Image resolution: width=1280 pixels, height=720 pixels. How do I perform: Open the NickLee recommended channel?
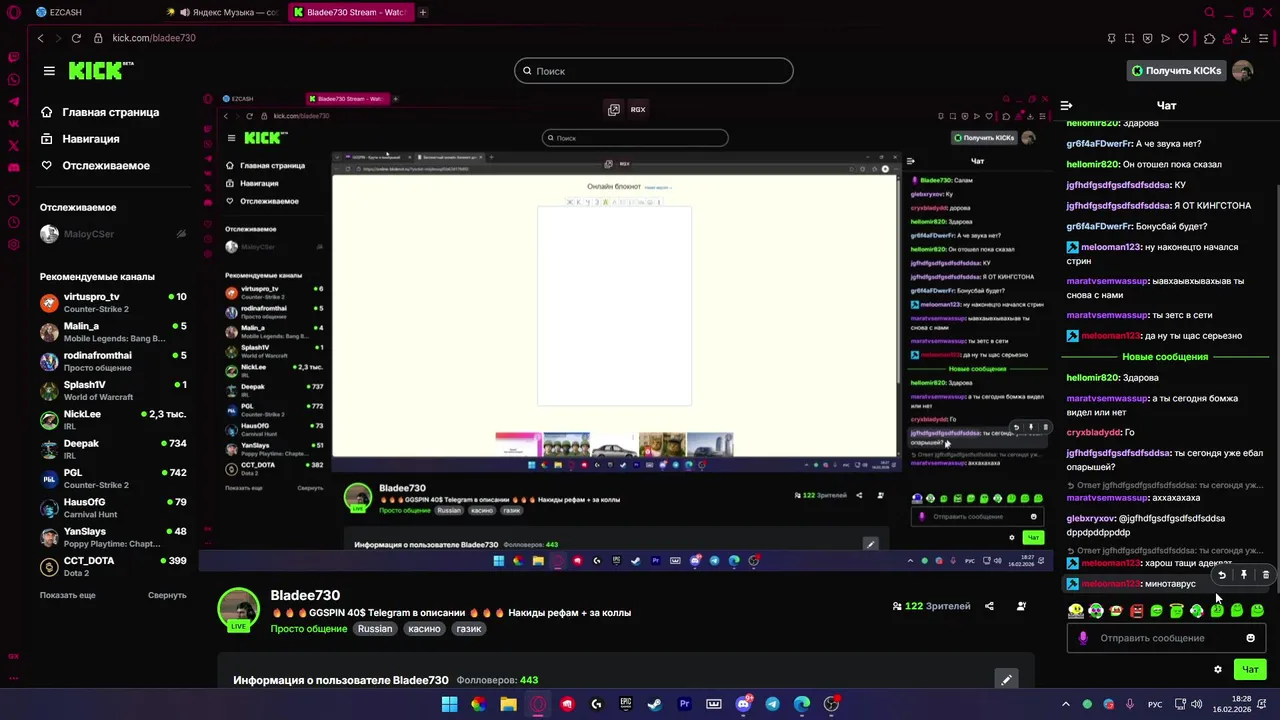pyautogui.click(x=113, y=420)
